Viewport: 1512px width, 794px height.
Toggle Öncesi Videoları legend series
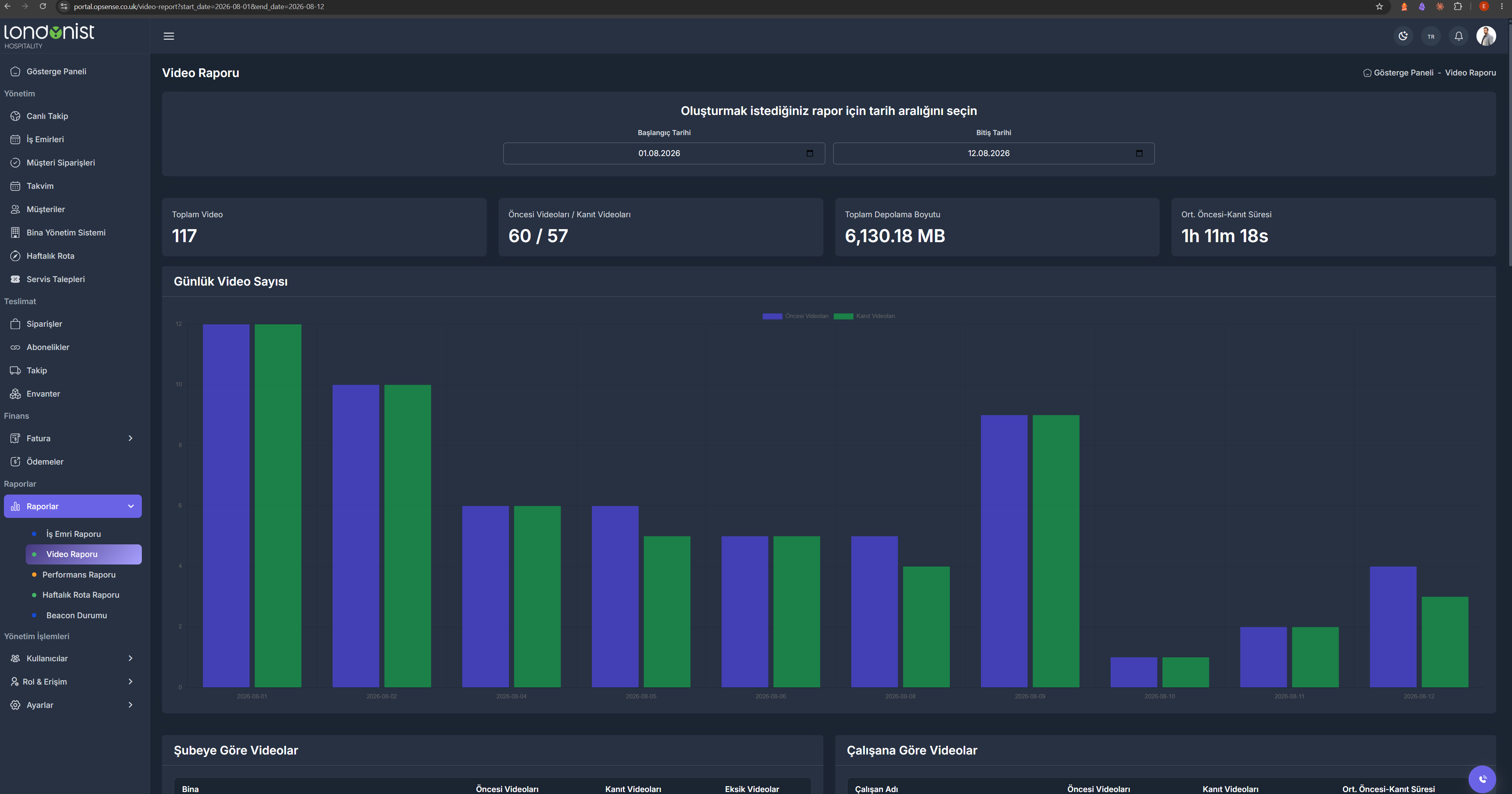click(795, 316)
